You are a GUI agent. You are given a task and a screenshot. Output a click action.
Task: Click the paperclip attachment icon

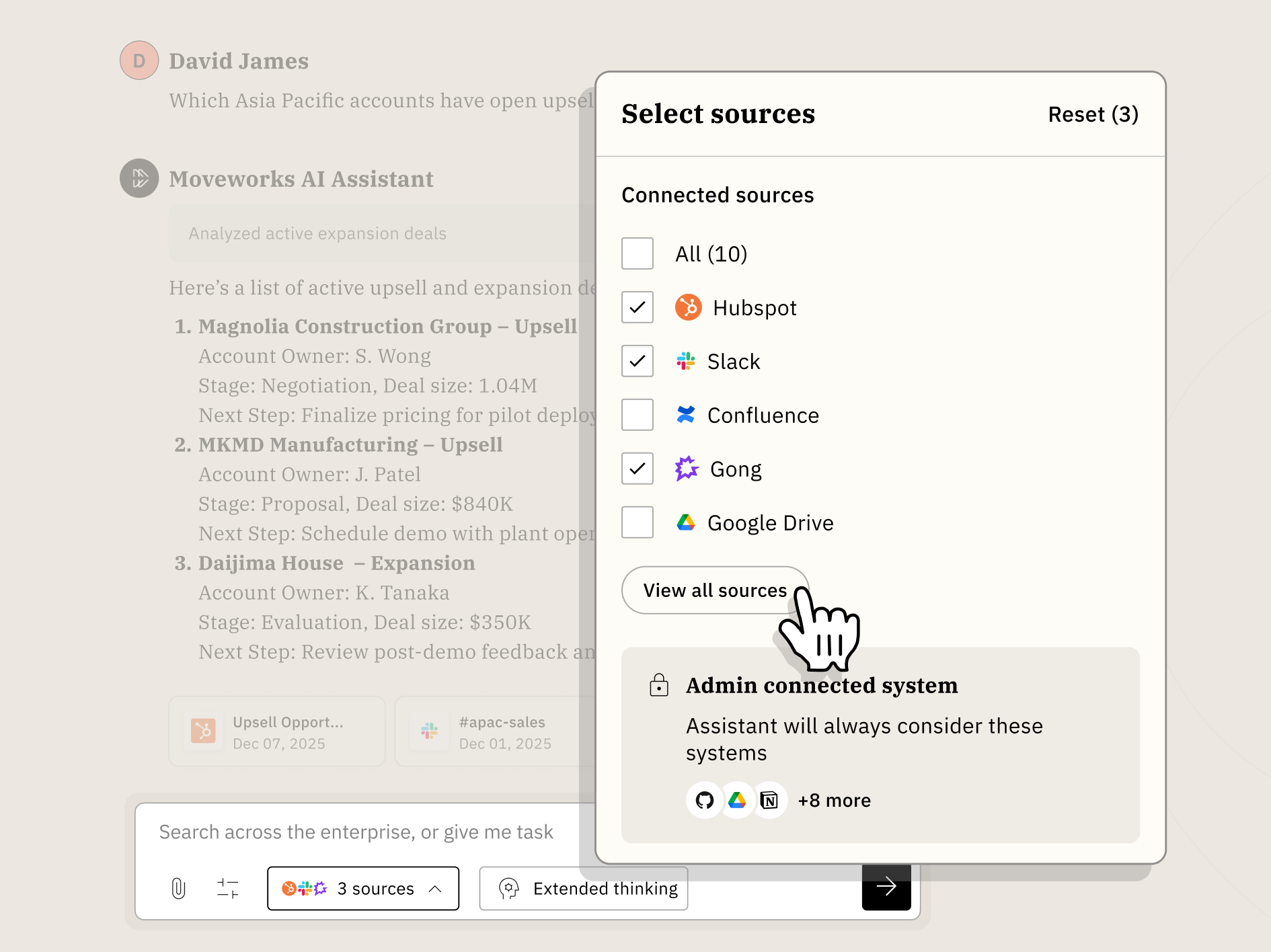click(178, 888)
